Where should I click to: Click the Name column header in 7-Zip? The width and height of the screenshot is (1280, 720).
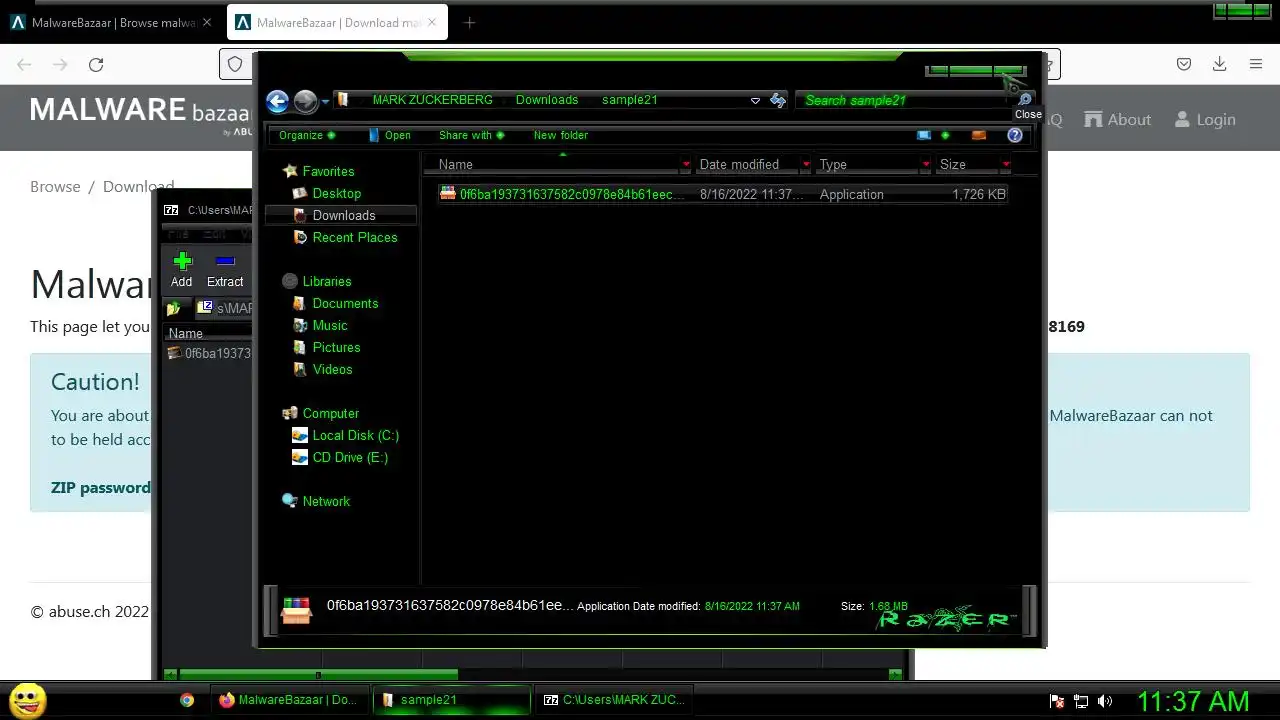tap(208, 333)
